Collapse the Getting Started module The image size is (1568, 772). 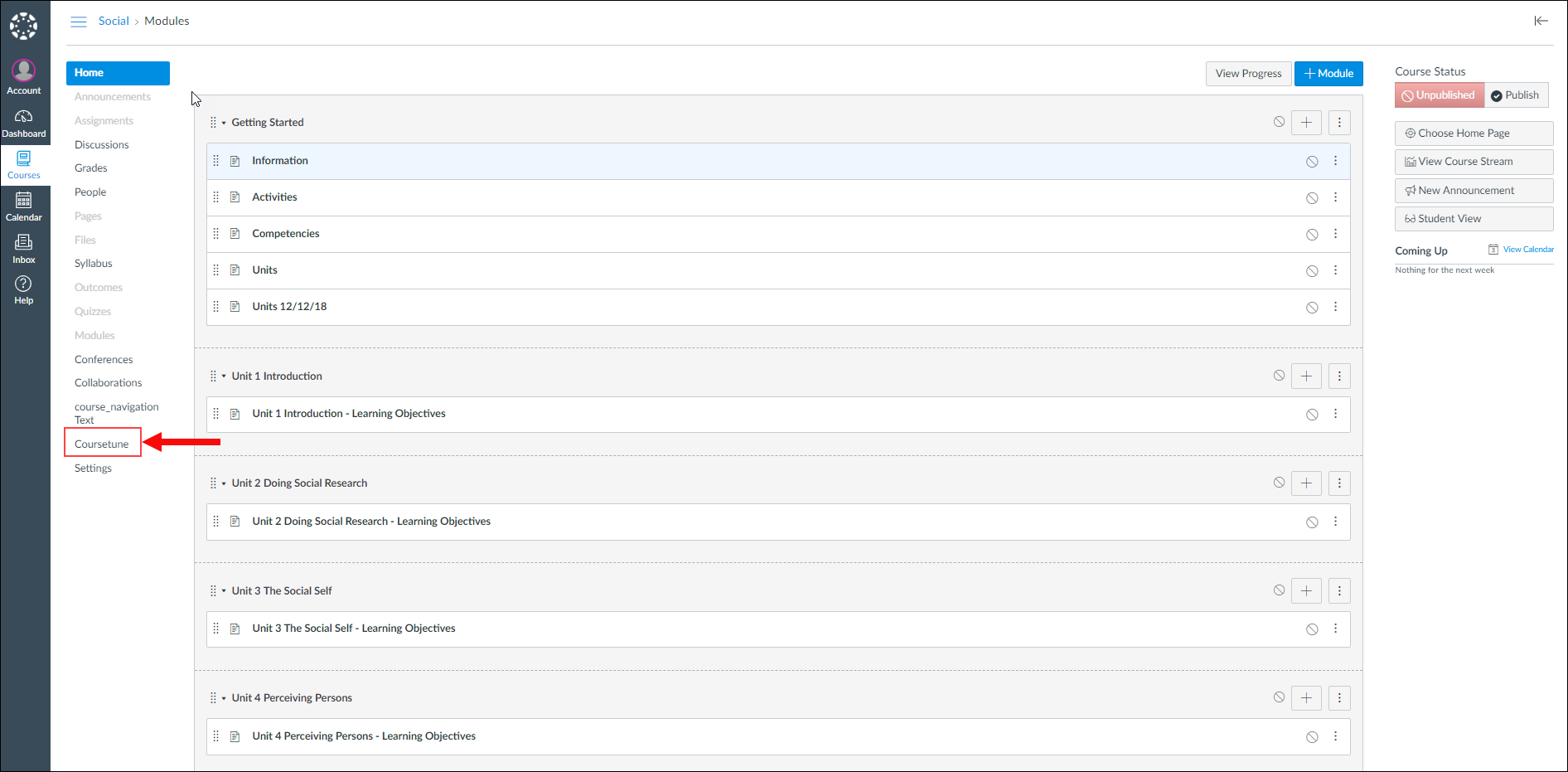pos(224,123)
